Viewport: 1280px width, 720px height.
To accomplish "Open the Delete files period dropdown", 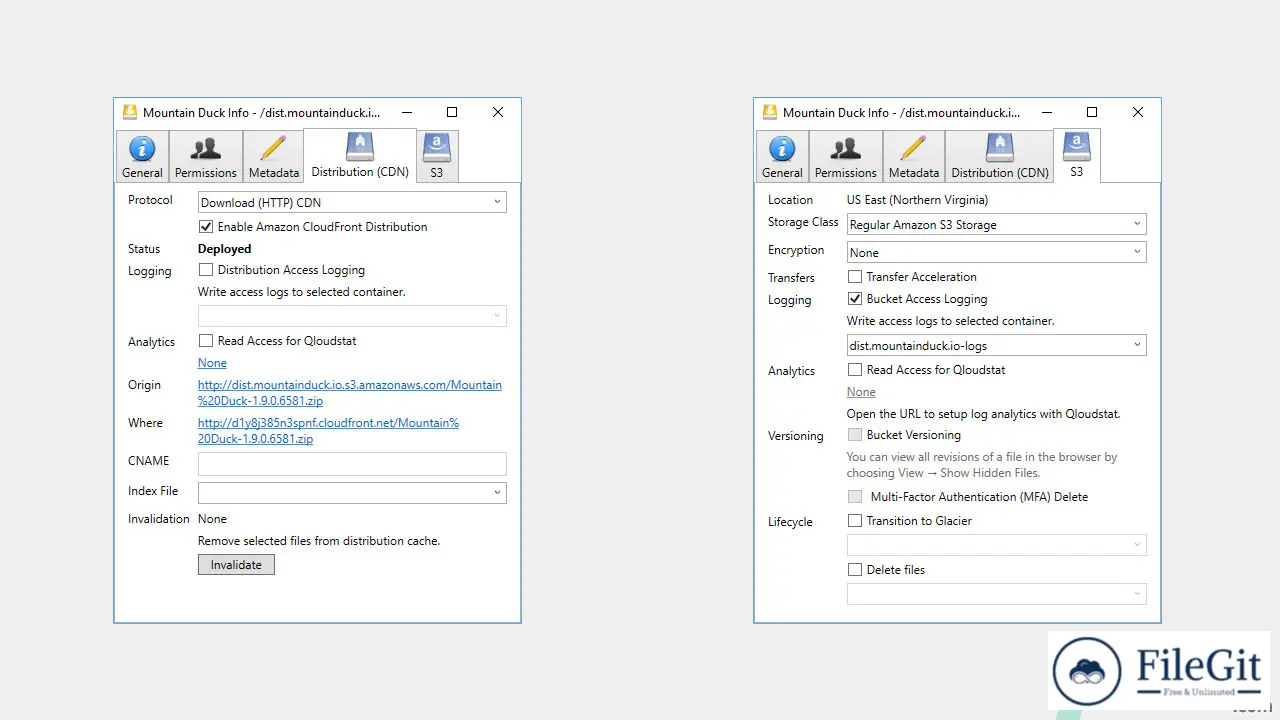I will click(x=996, y=594).
